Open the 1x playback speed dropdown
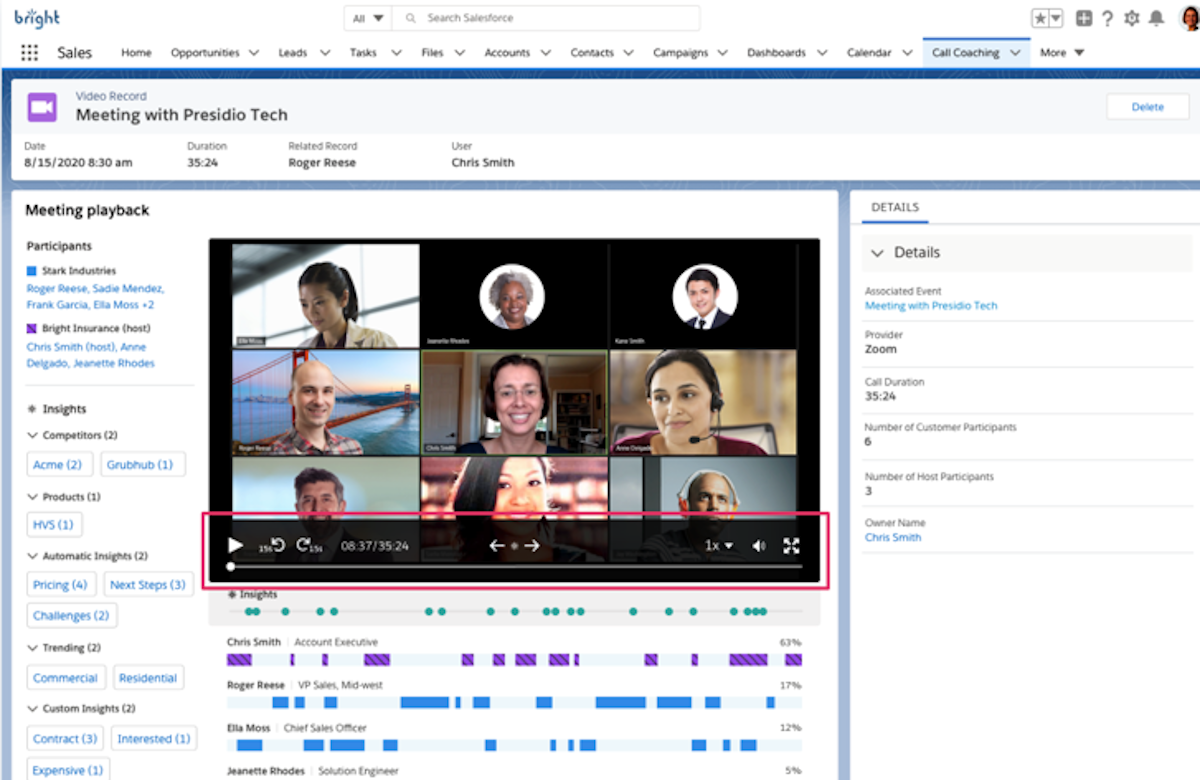 (x=719, y=546)
